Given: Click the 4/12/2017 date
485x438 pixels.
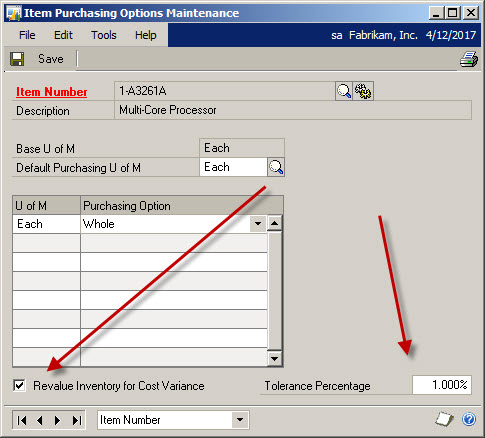Looking at the screenshot, I should pos(451,35).
